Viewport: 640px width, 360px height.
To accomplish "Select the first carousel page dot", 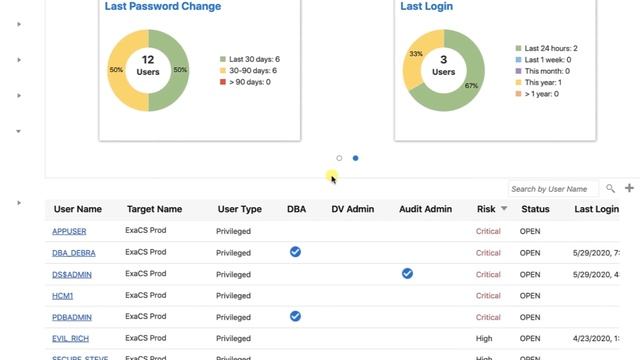I will [x=339, y=158].
